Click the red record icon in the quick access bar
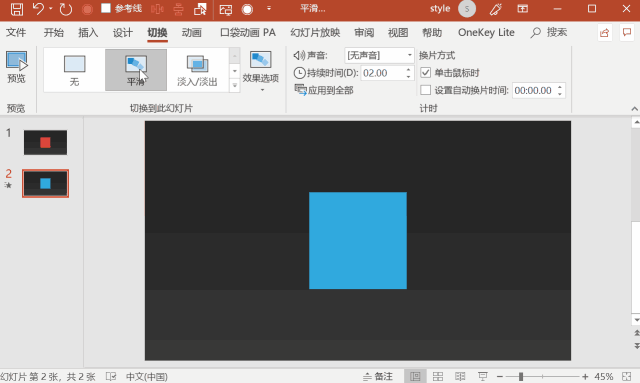Screen dimensions: 640x383 [x=87, y=9]
